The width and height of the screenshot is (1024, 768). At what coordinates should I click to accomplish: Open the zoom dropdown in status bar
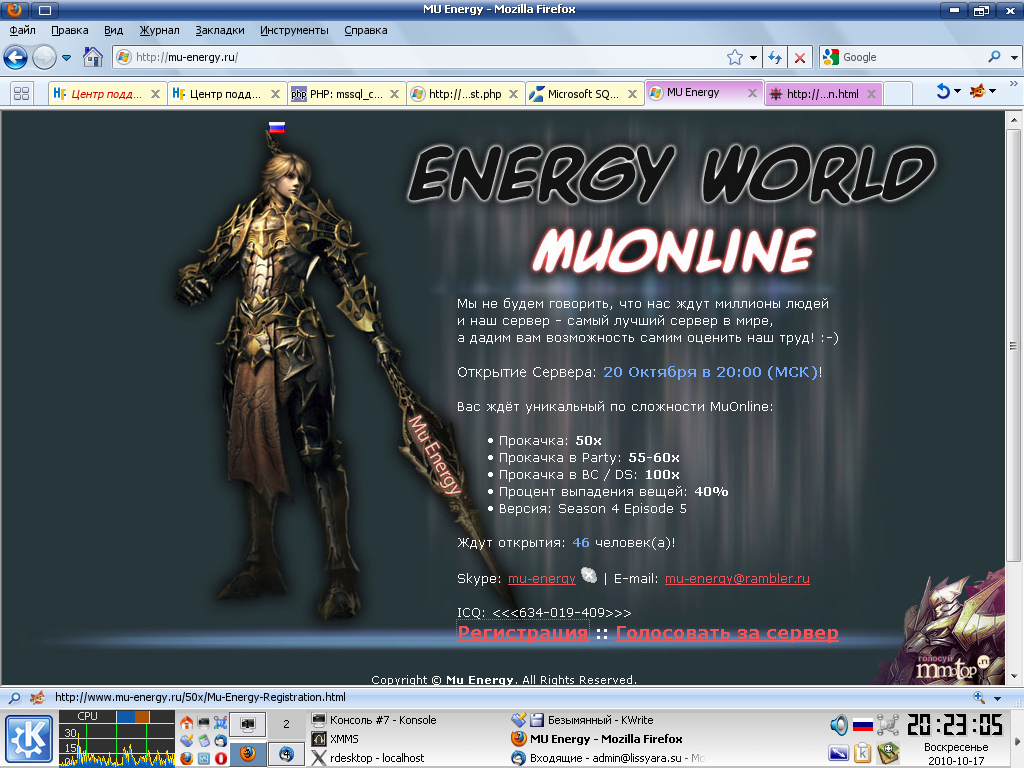coord(997,698)
